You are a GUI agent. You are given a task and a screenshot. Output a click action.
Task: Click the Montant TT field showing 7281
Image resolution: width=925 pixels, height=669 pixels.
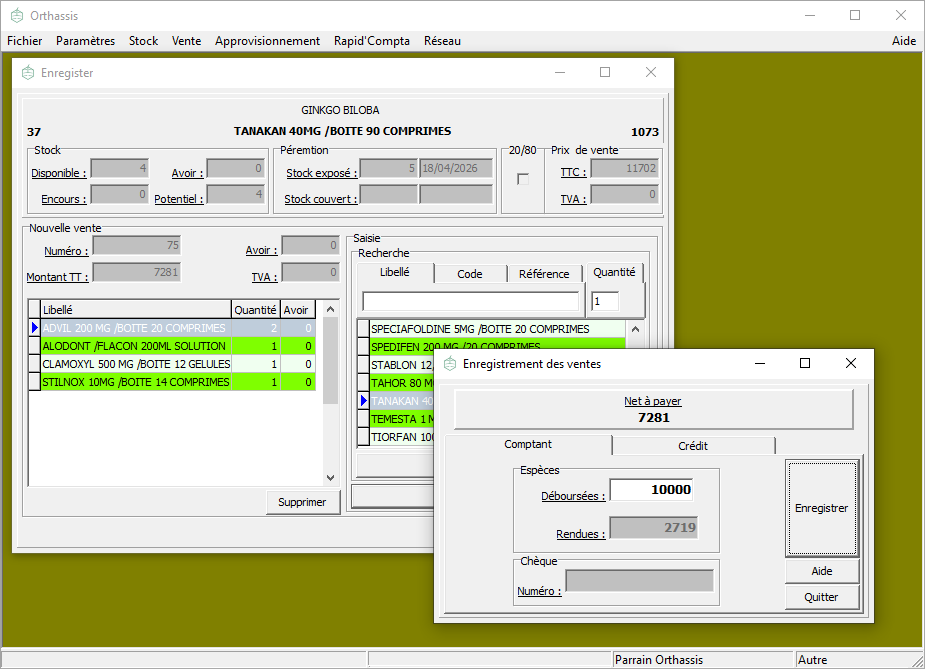[137, 272]
